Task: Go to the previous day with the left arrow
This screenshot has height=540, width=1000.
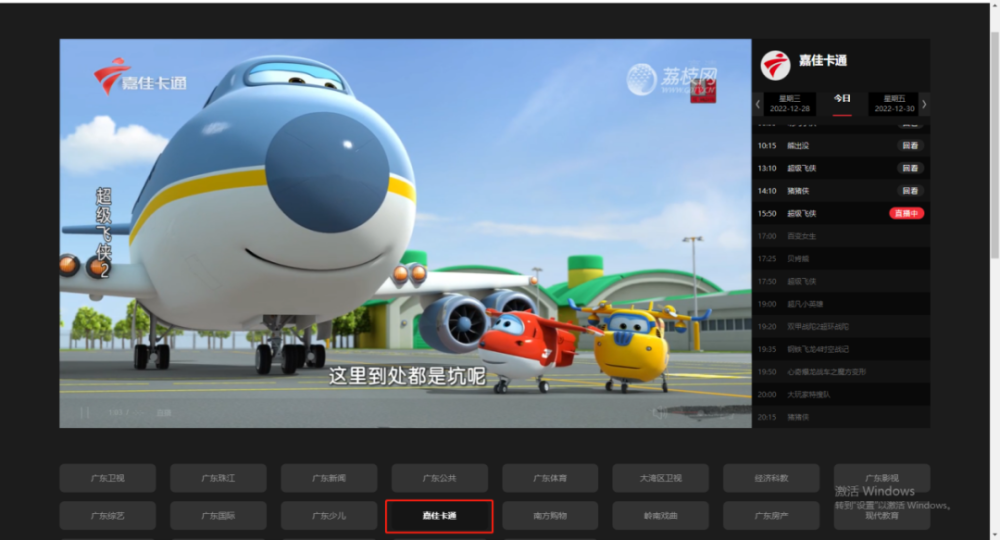Action: point(758,104)
